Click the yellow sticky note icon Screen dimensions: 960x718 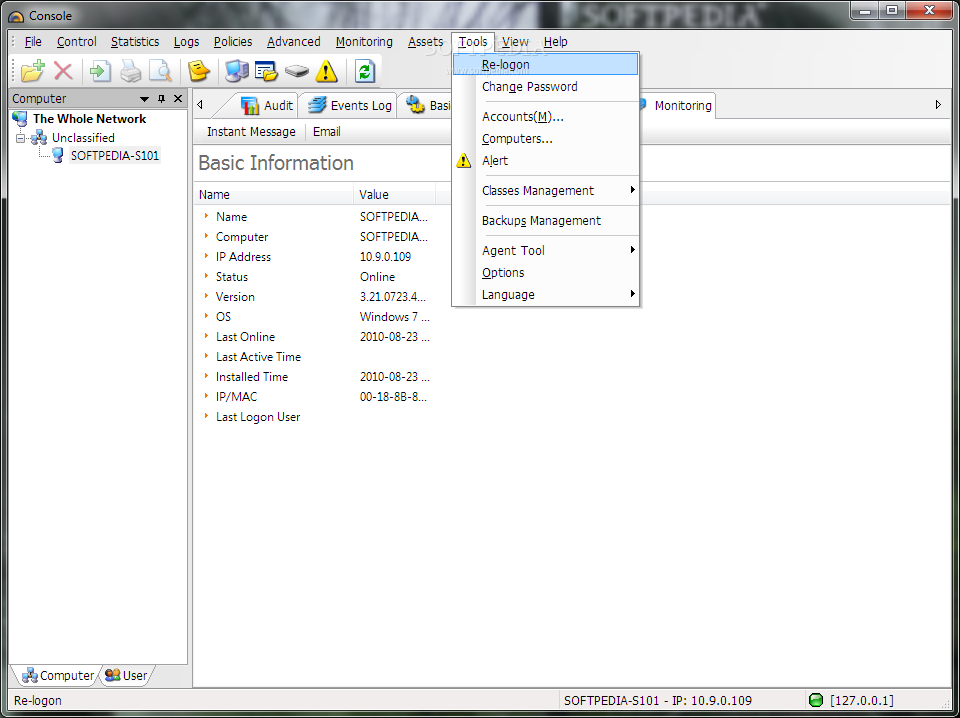click(x=198, y=71)
